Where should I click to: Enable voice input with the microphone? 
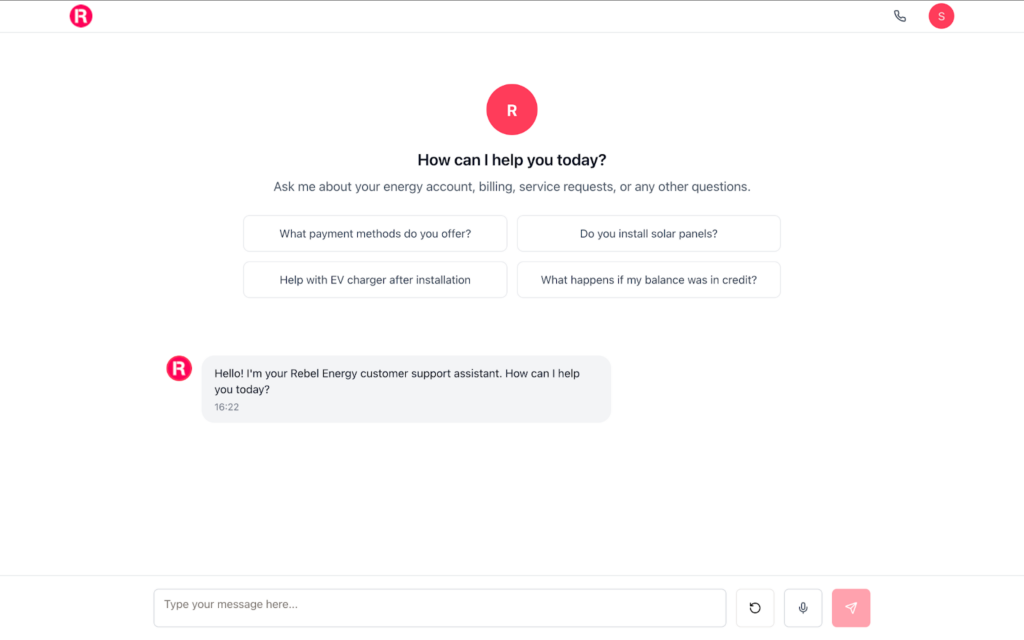[803, 608]
